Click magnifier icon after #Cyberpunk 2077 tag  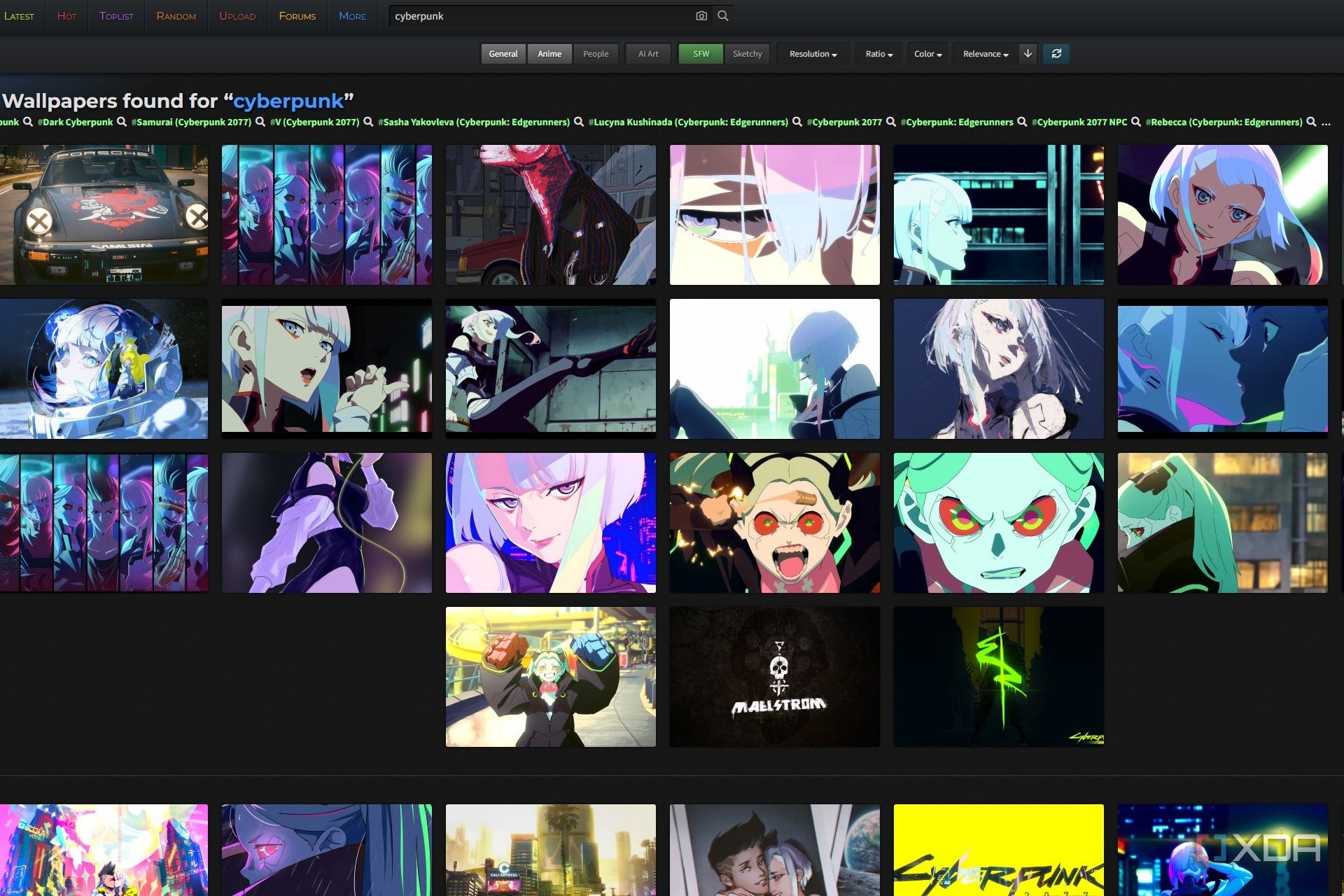tap(891, 122)
